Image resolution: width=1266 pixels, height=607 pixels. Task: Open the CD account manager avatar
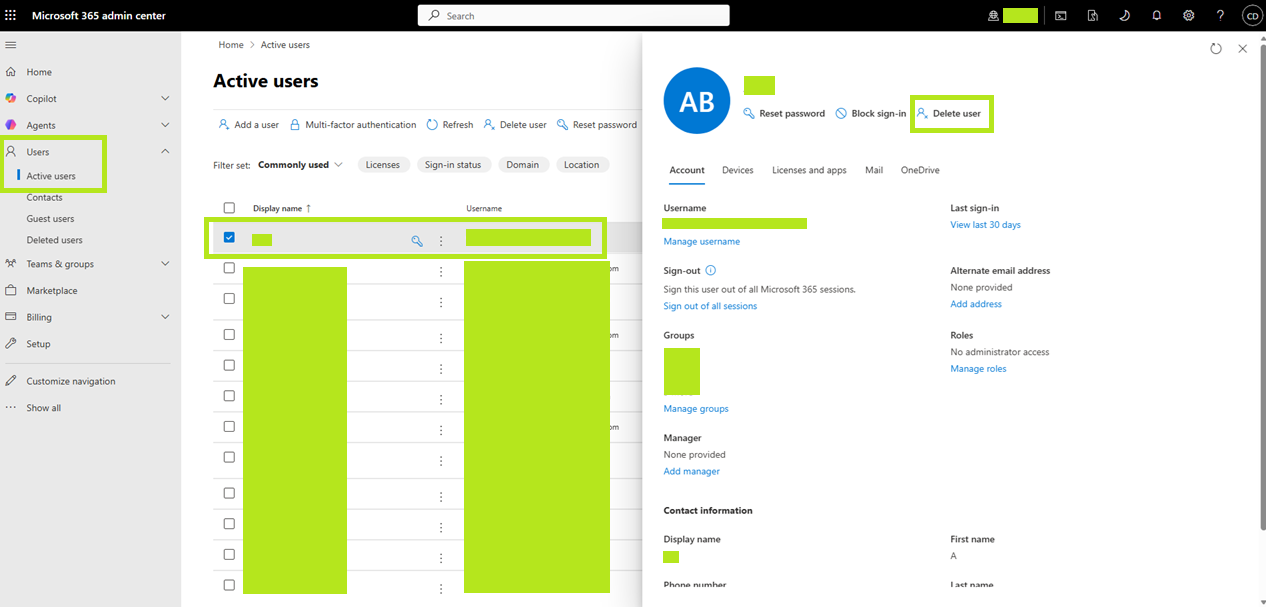click(1251, 16)
